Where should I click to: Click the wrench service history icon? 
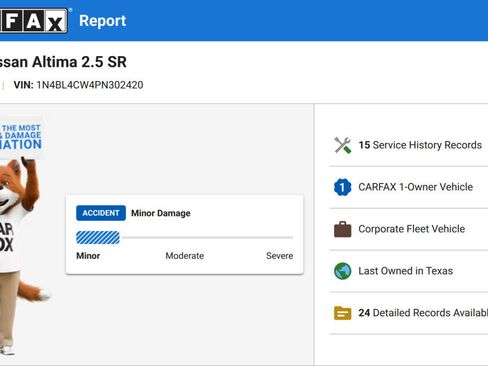343,145
